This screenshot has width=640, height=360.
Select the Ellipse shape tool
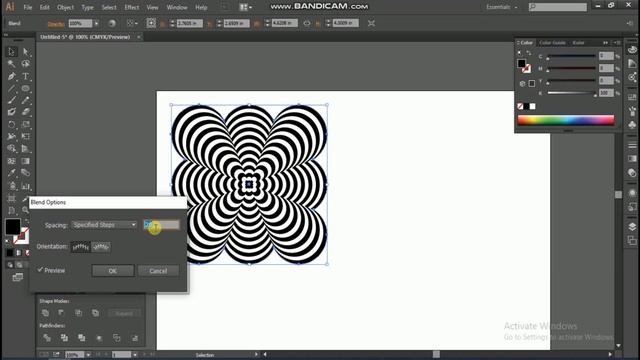(25, 88)
